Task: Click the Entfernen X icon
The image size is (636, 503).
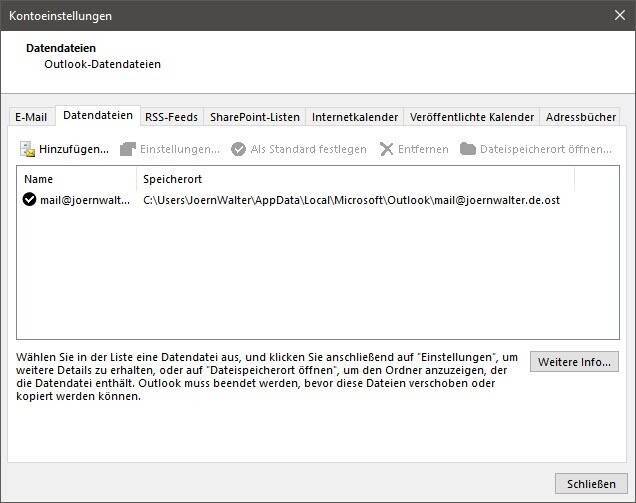Action: [x=387, y=149]
